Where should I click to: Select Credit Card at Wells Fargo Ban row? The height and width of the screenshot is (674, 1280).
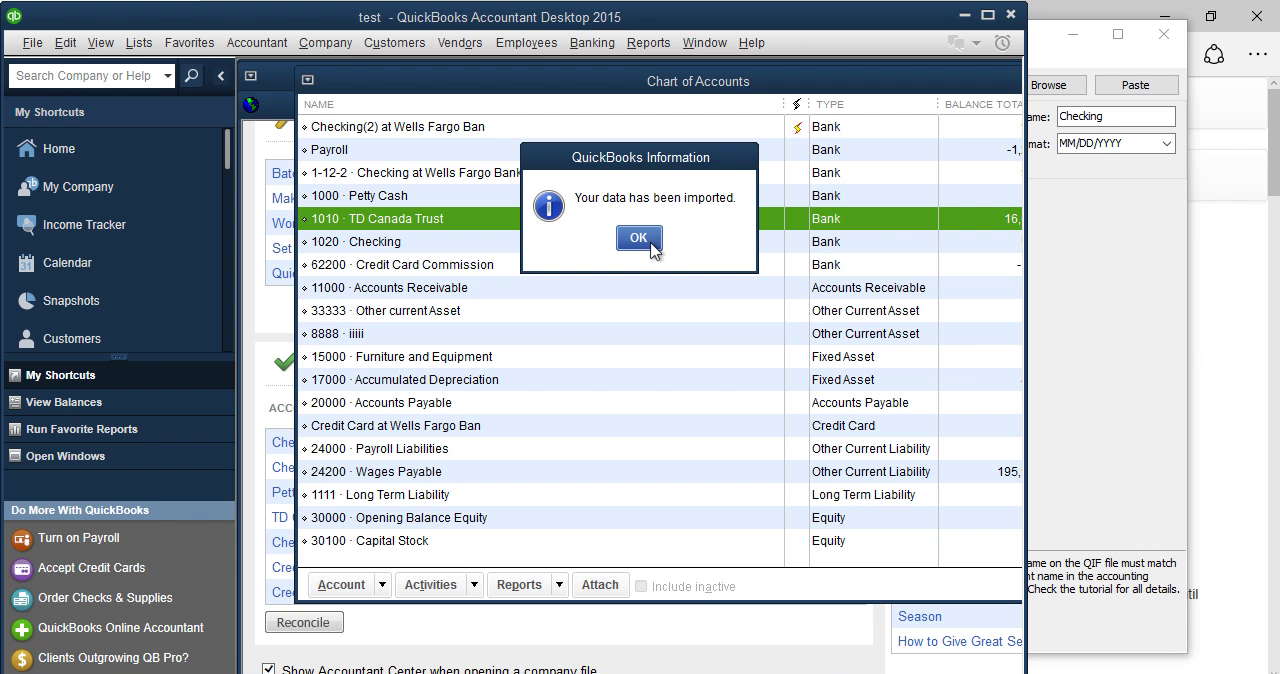(660, 426)
